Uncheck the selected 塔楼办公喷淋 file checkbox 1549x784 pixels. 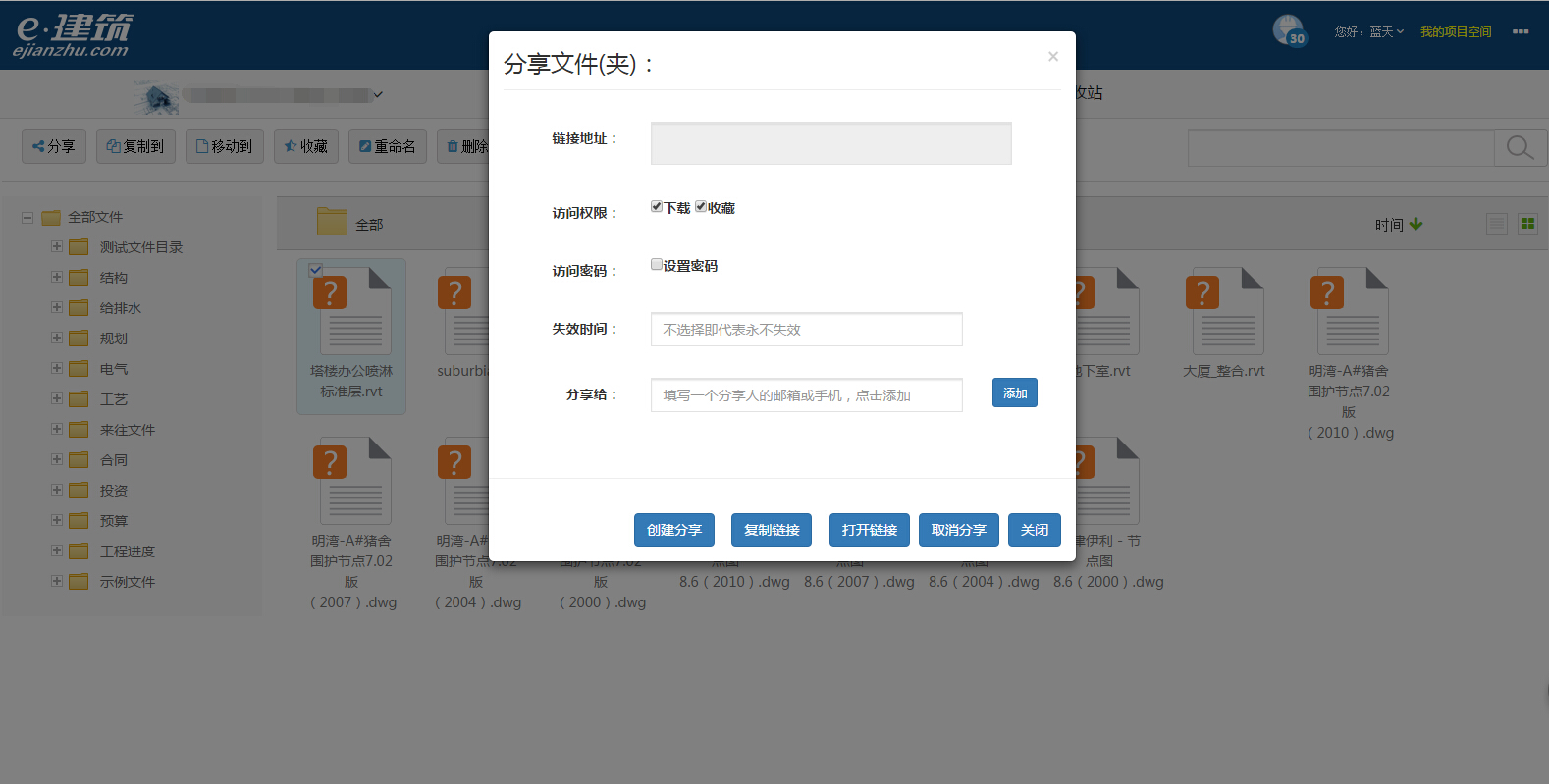coord(315,269)
